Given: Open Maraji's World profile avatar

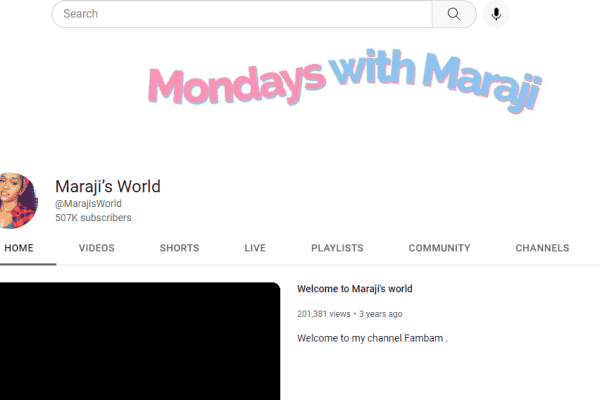Looking at the screenshot, I should pos(19,201).
